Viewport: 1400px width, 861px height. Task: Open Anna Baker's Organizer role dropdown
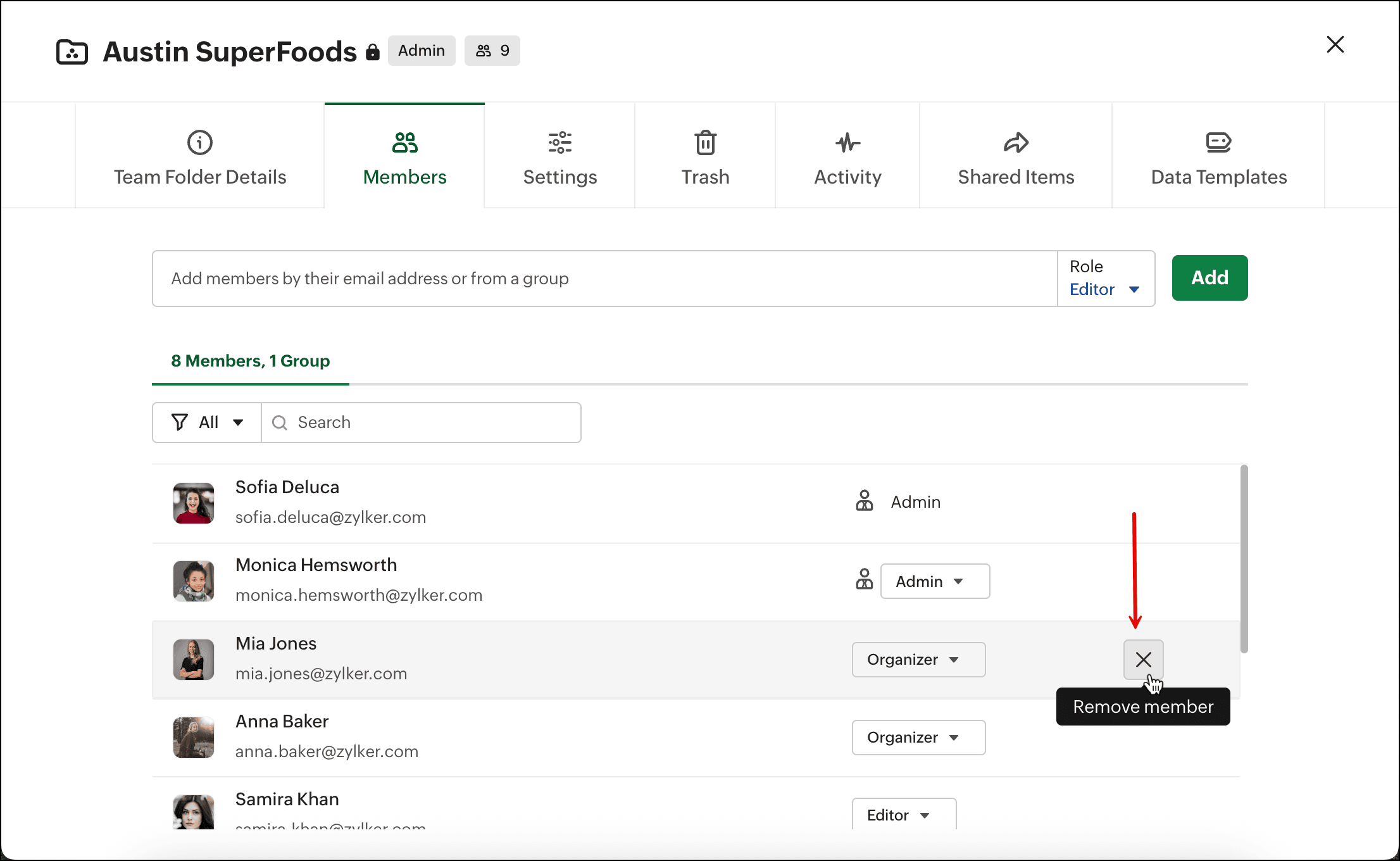[918, 738]
